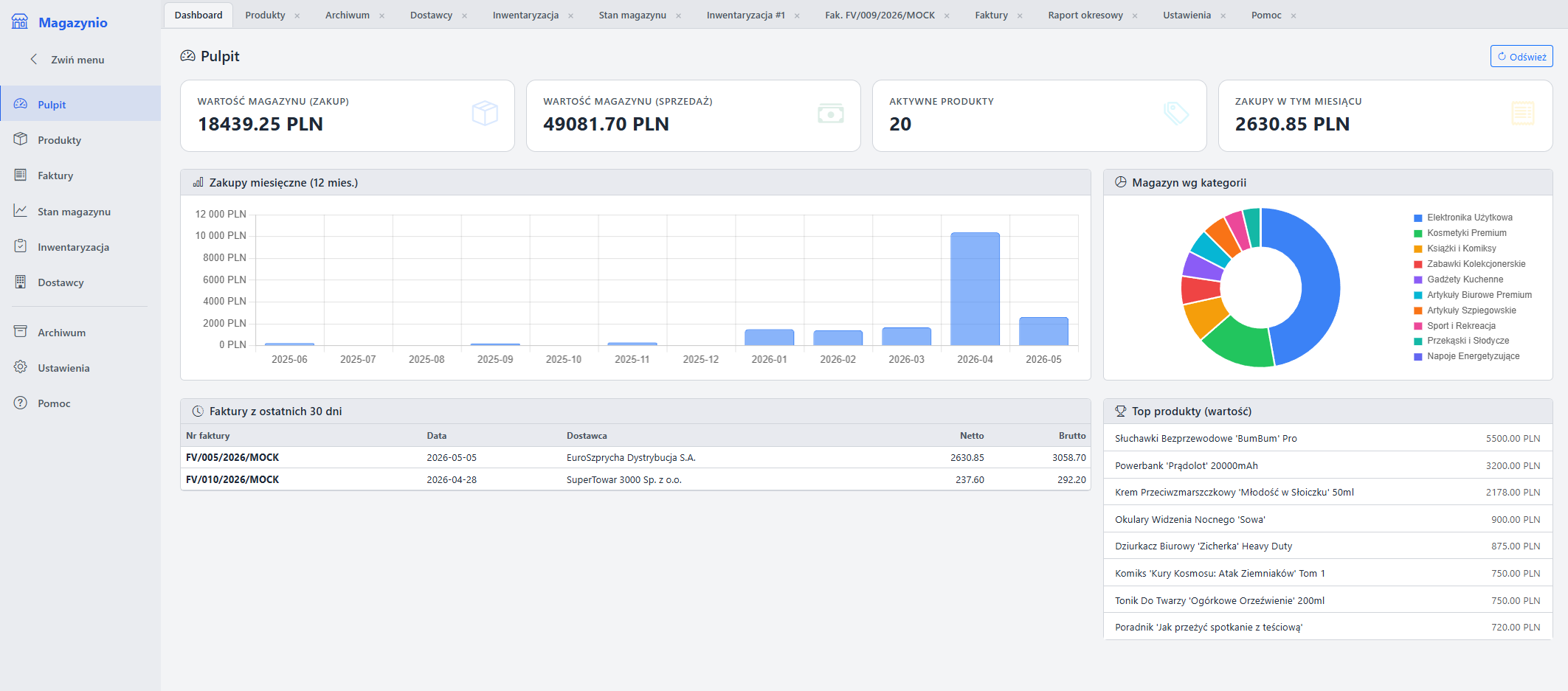Refresh dashboard with Odśwież button
This screenshot has width=1568, height=691.
pyautogui.click(x=1522, y=56)
